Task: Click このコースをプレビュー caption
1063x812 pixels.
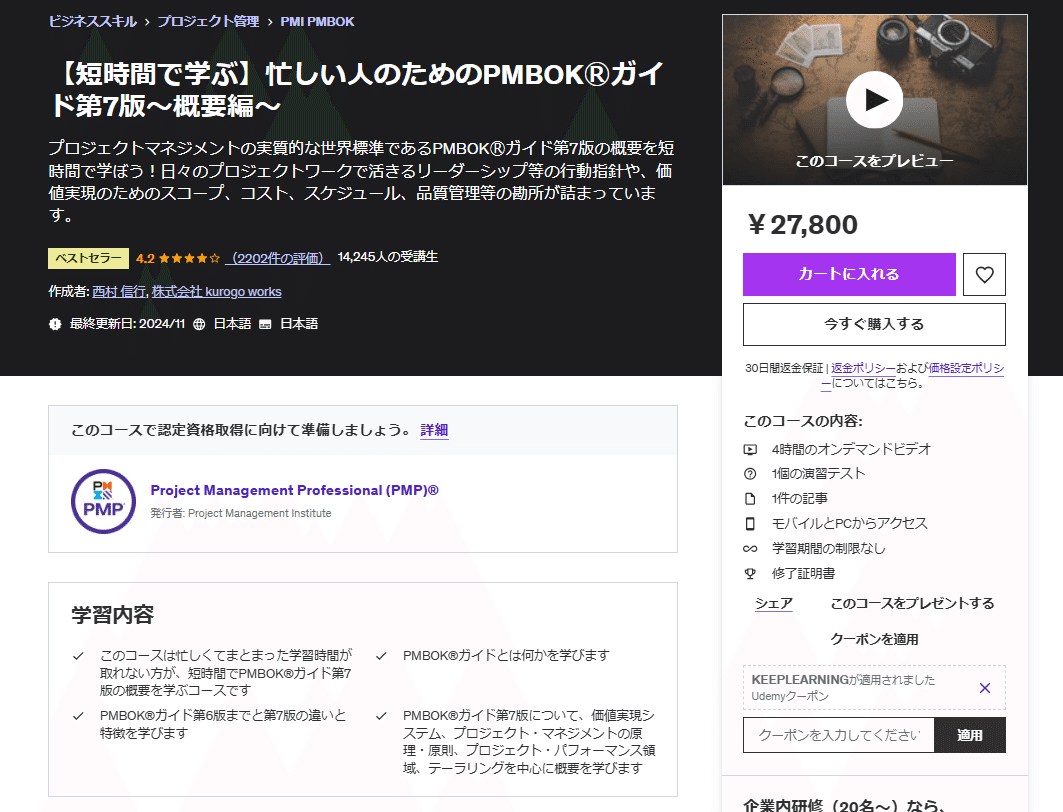Action: [x=875, y=161]
